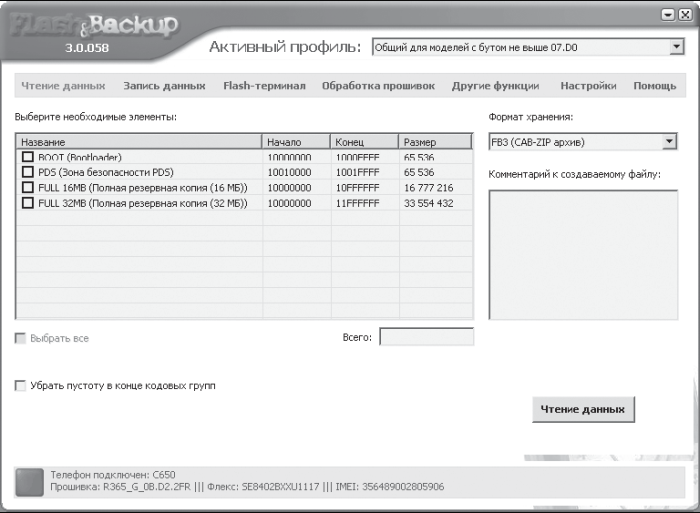This screenshot has width=700, height=513.
Task: Toggle the Выбрать все checkbox
Action: (x=20, y=338)
